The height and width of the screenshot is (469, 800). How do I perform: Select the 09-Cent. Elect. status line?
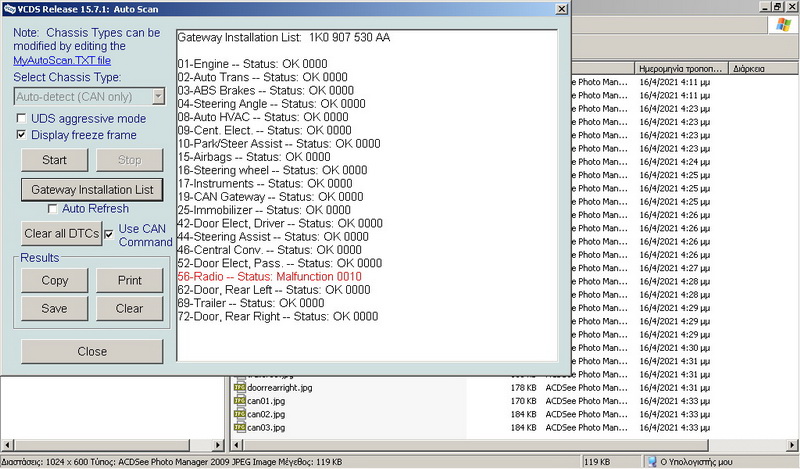(265, 130)
